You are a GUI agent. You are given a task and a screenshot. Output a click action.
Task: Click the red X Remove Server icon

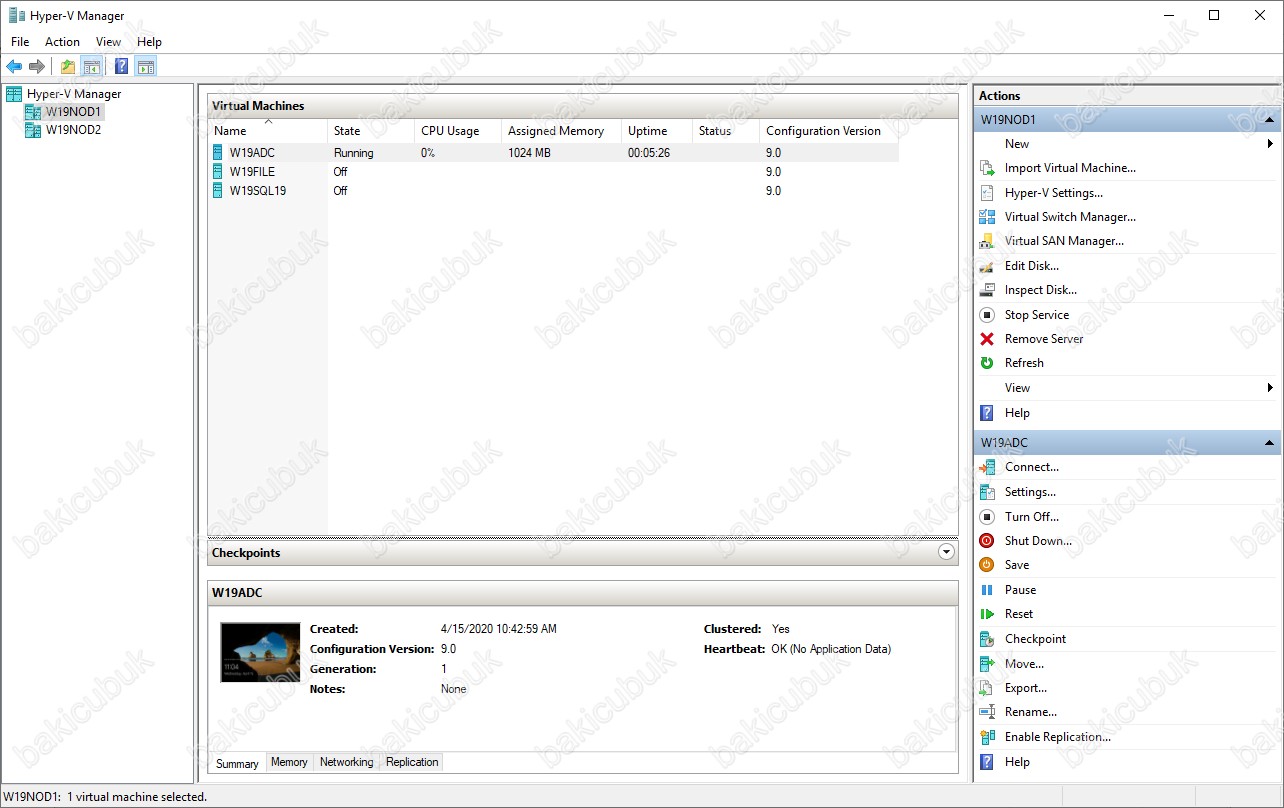point(987,339)
